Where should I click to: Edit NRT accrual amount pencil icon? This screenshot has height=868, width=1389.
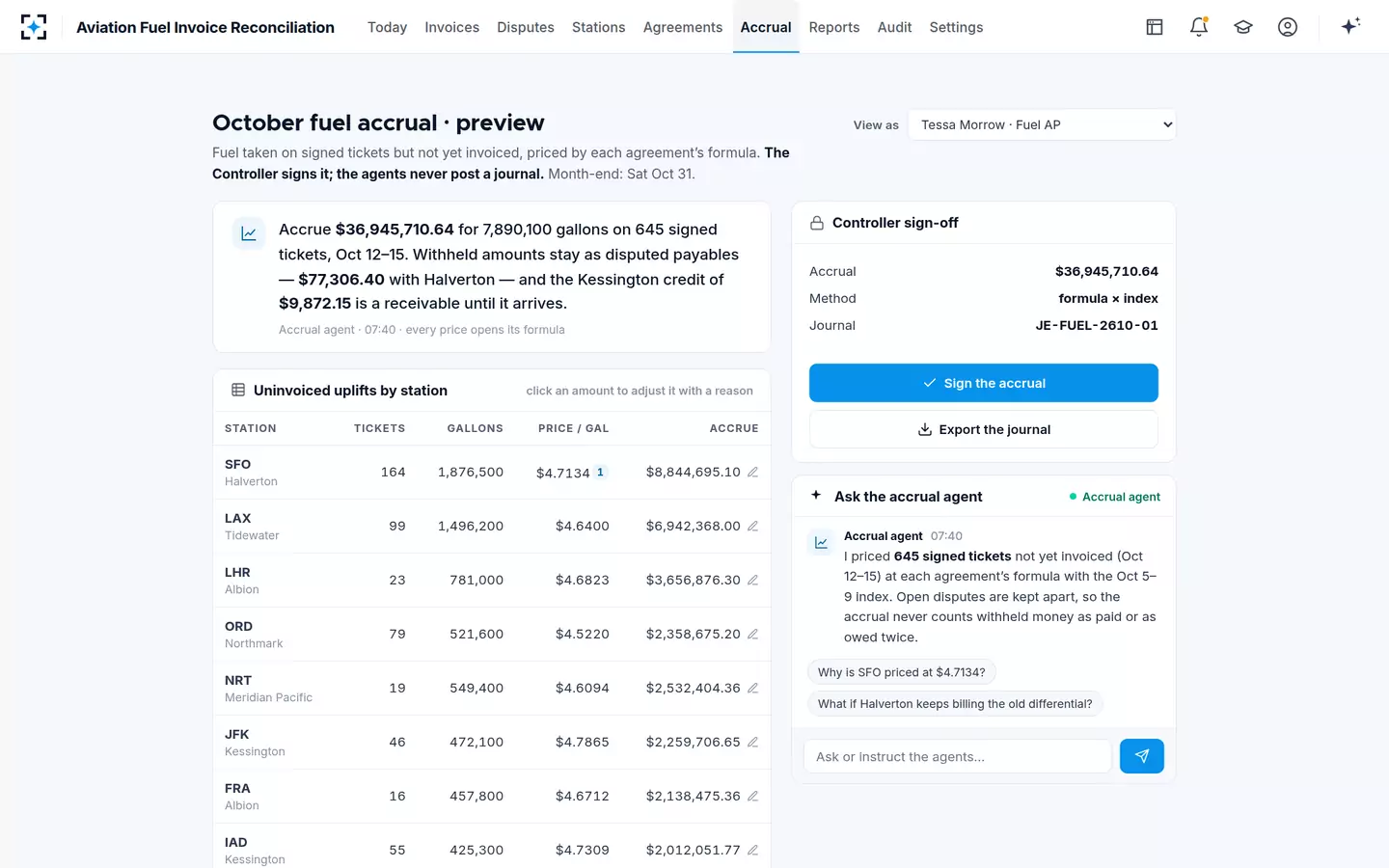(752, 689)
